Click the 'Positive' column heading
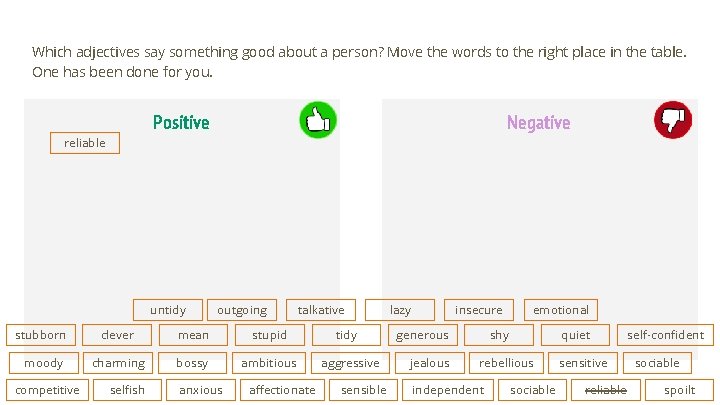This screenshot has height=405, width=720. (181, 123)
